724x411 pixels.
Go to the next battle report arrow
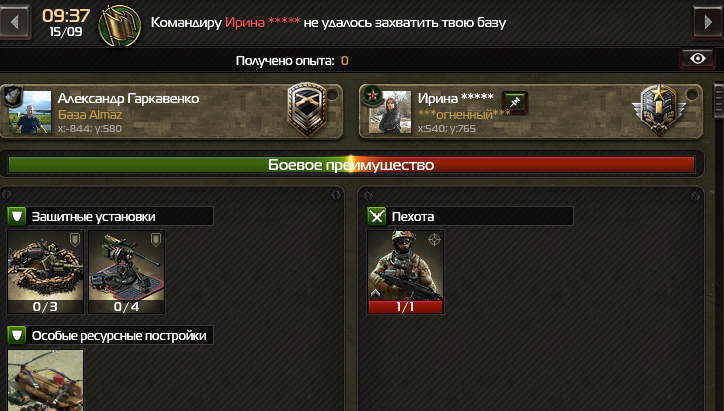coord(707,22)
